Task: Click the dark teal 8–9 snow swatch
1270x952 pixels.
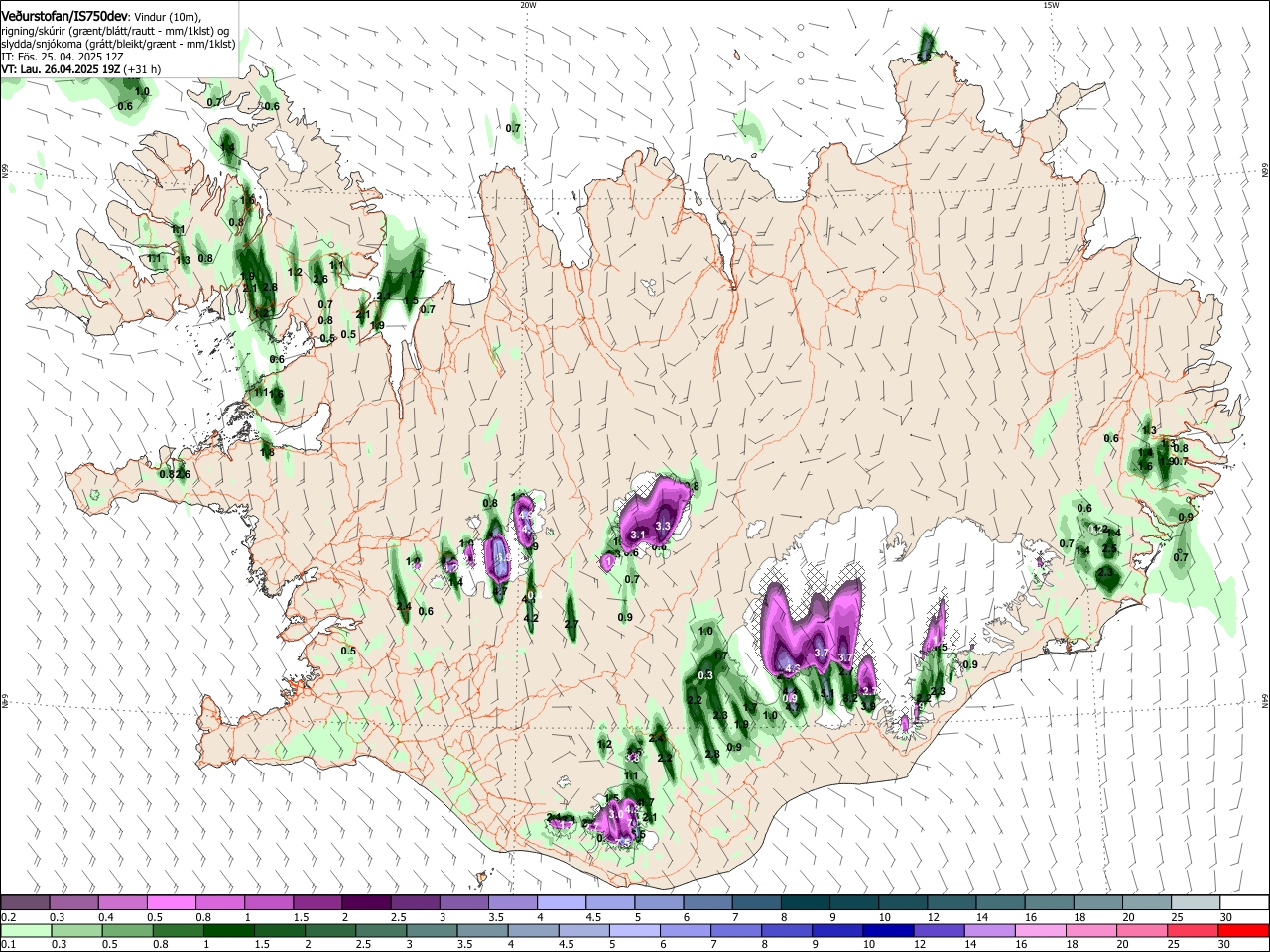Action: pyautogui.click(x=807, y=902)
